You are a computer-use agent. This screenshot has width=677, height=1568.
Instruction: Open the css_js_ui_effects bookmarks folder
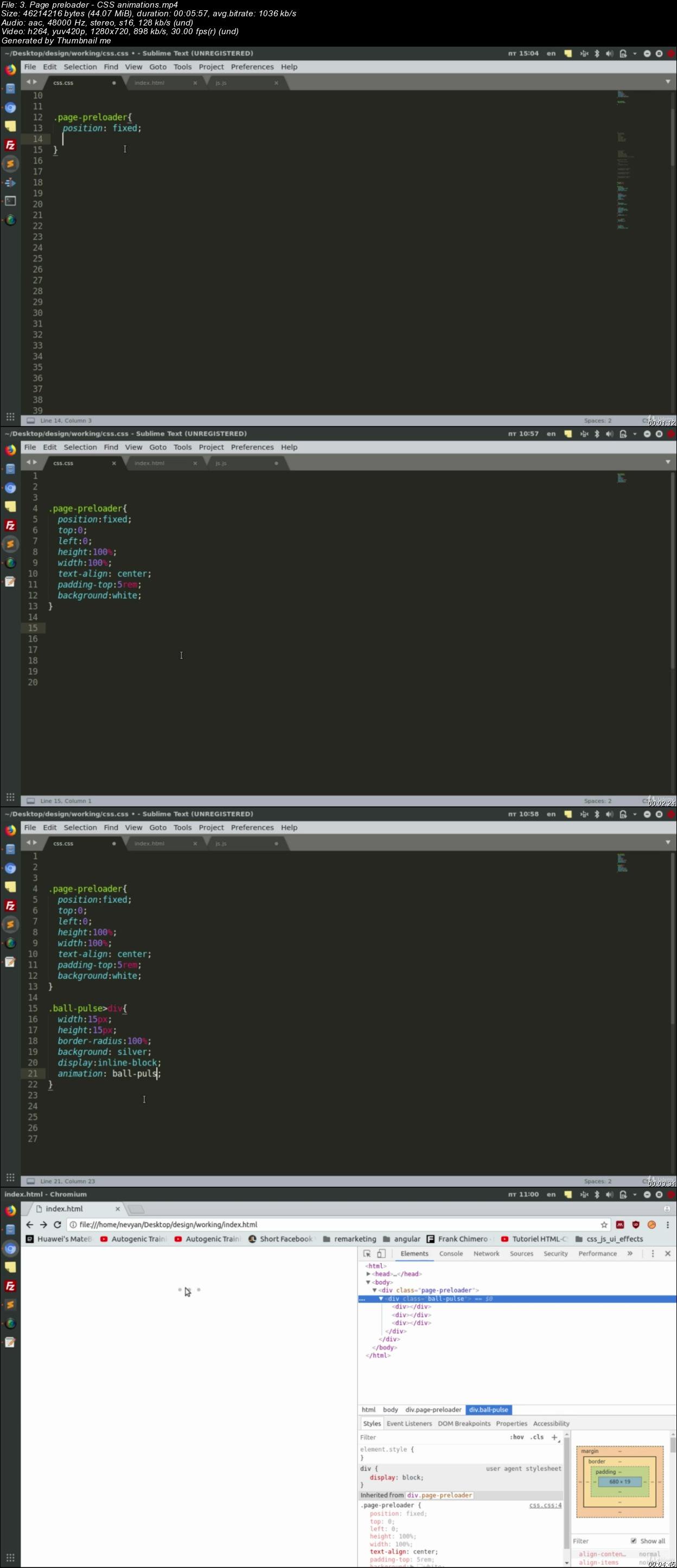click(609, 1239)
